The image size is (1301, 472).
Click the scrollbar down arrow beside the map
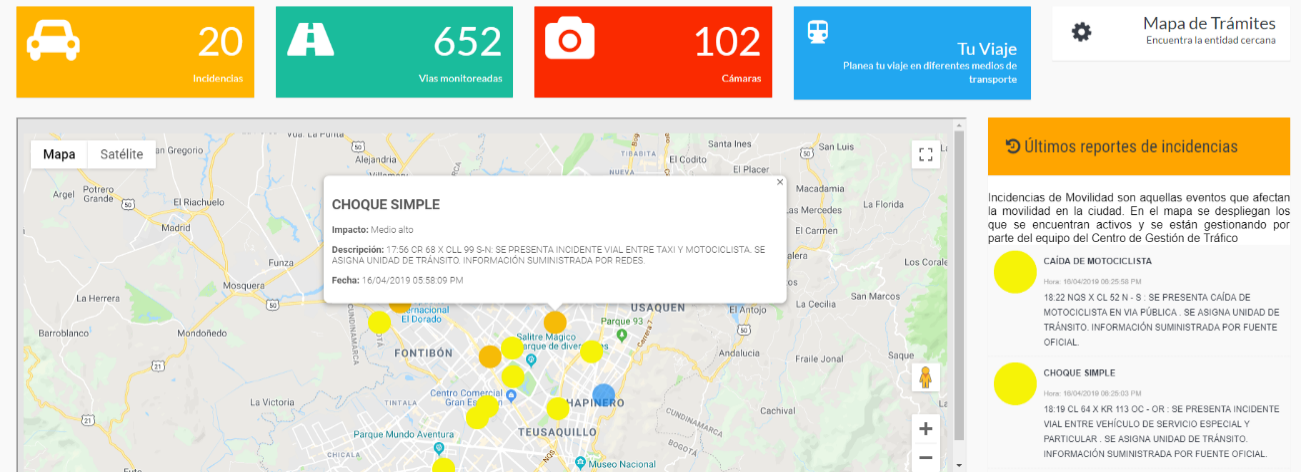961,465
